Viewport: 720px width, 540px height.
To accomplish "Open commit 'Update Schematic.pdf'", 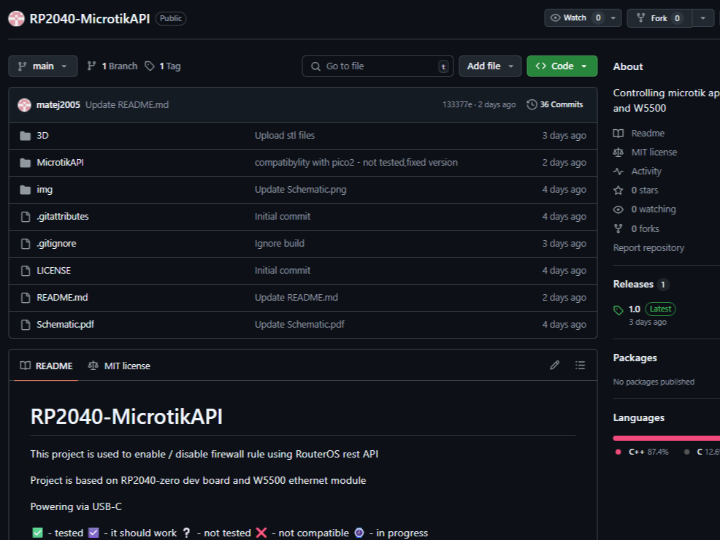I will pyautogui.click(x=299, y=325).
